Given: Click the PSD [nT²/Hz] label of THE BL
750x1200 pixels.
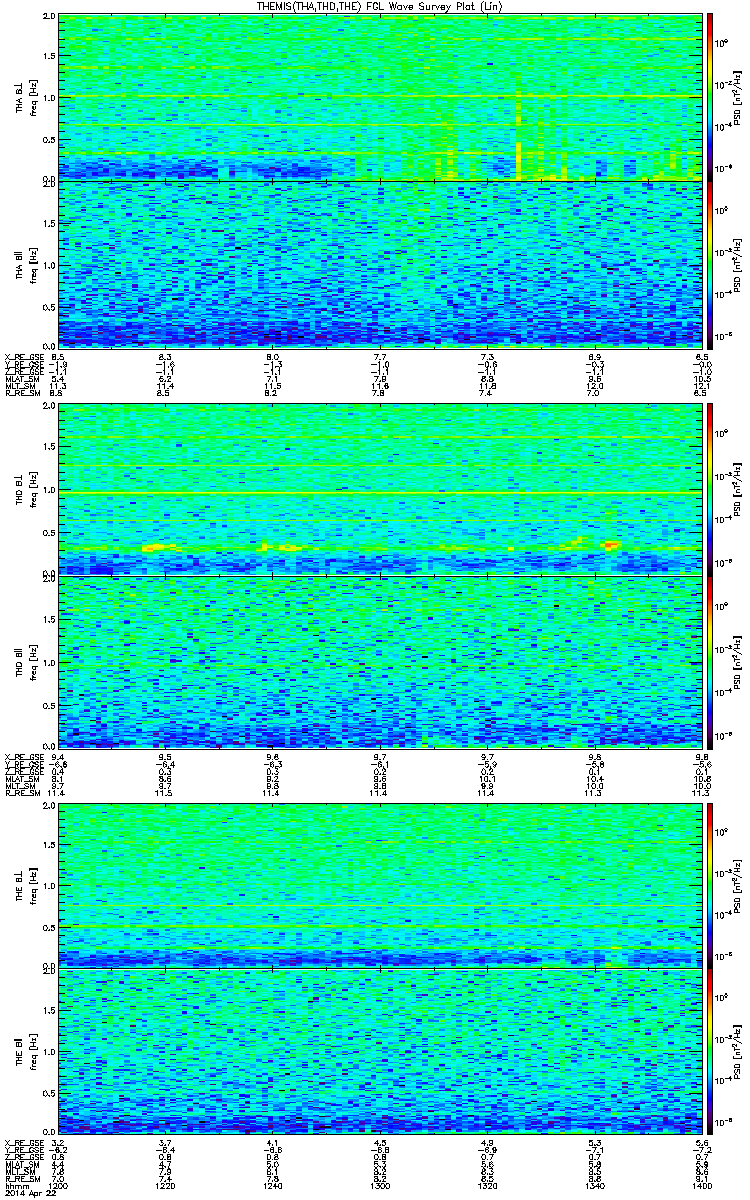Looking at the screenshot, I should click(x=738, y=884).
